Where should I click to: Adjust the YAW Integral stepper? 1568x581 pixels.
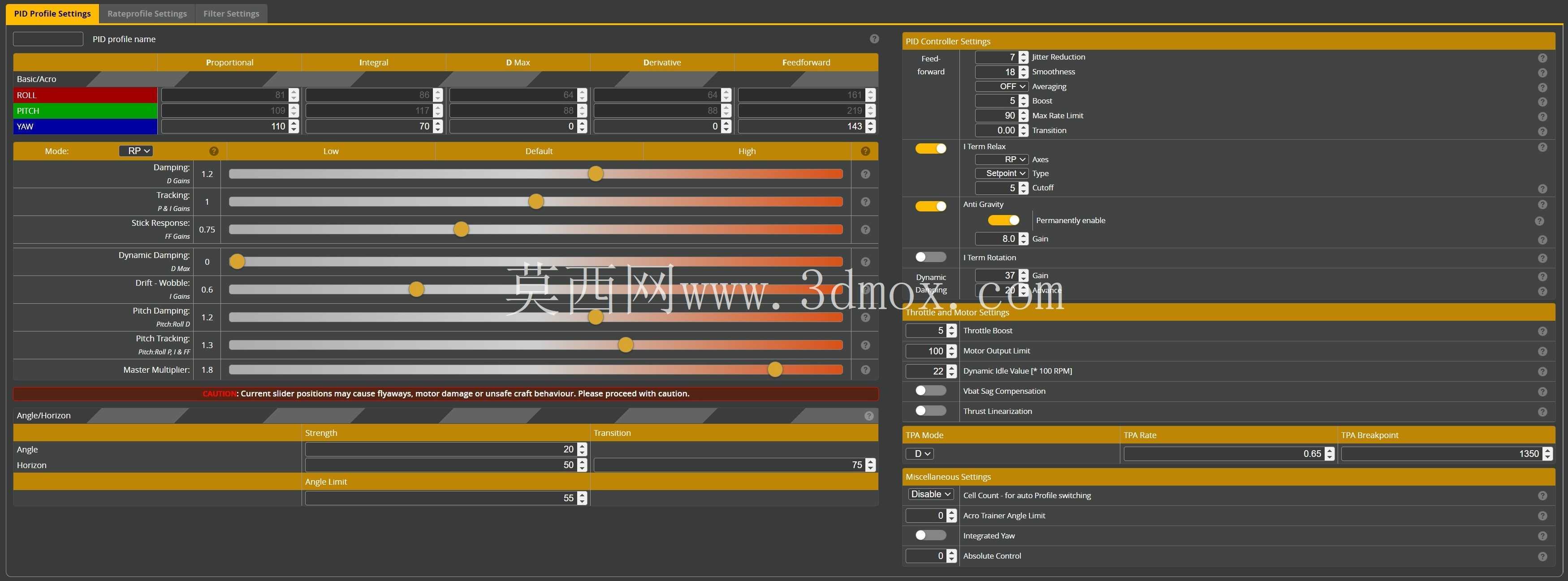438,126
